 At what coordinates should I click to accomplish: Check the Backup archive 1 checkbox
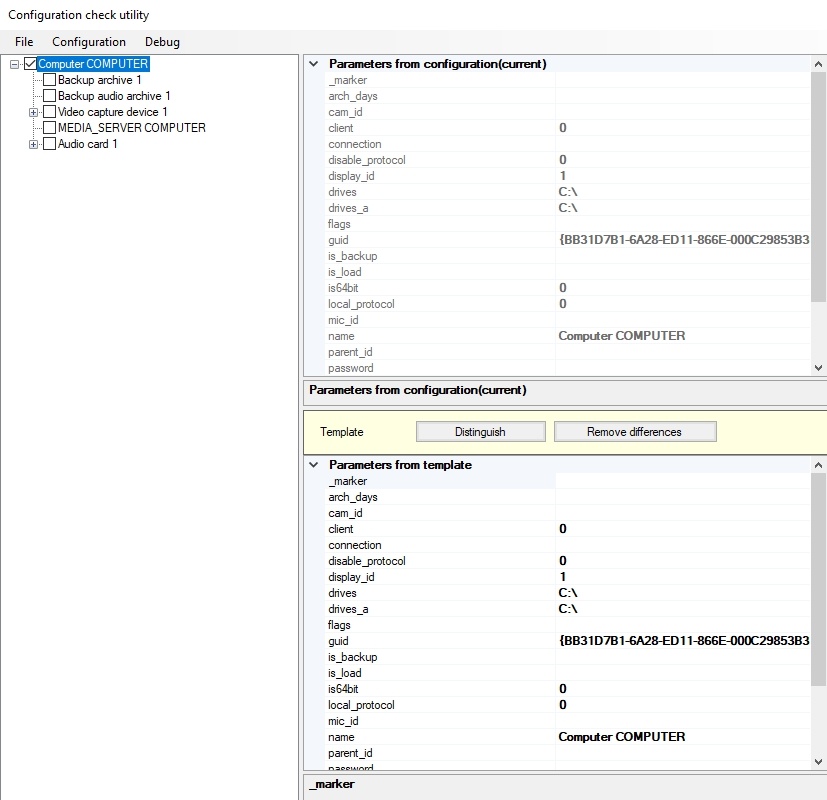click(49, 80)
